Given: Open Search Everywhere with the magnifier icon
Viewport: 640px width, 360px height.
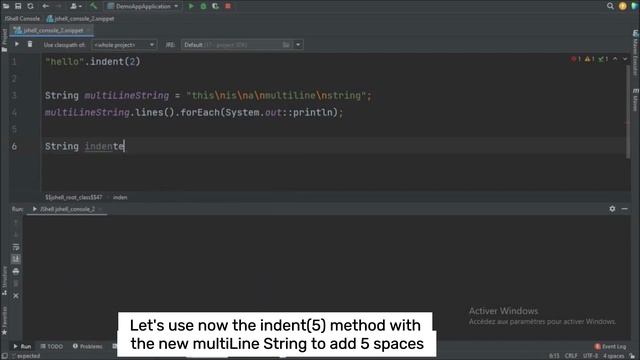Looking at the screenshot, I should click(610, 6).
